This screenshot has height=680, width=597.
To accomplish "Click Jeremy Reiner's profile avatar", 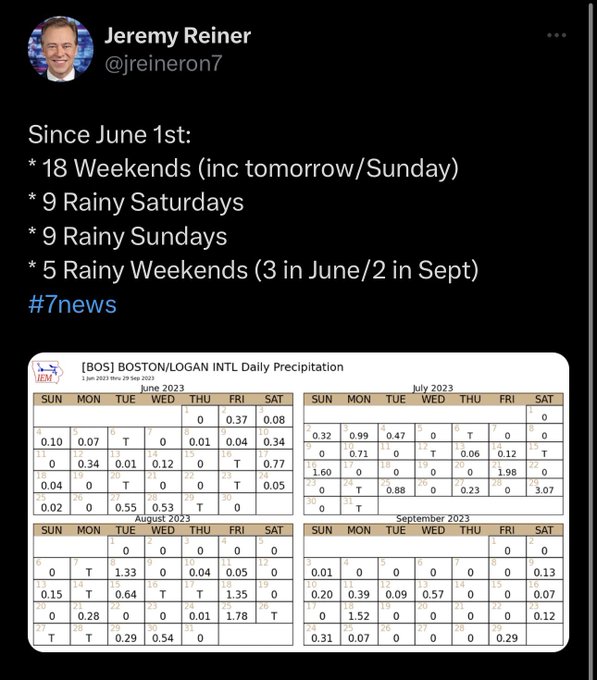I will (60, 49).
